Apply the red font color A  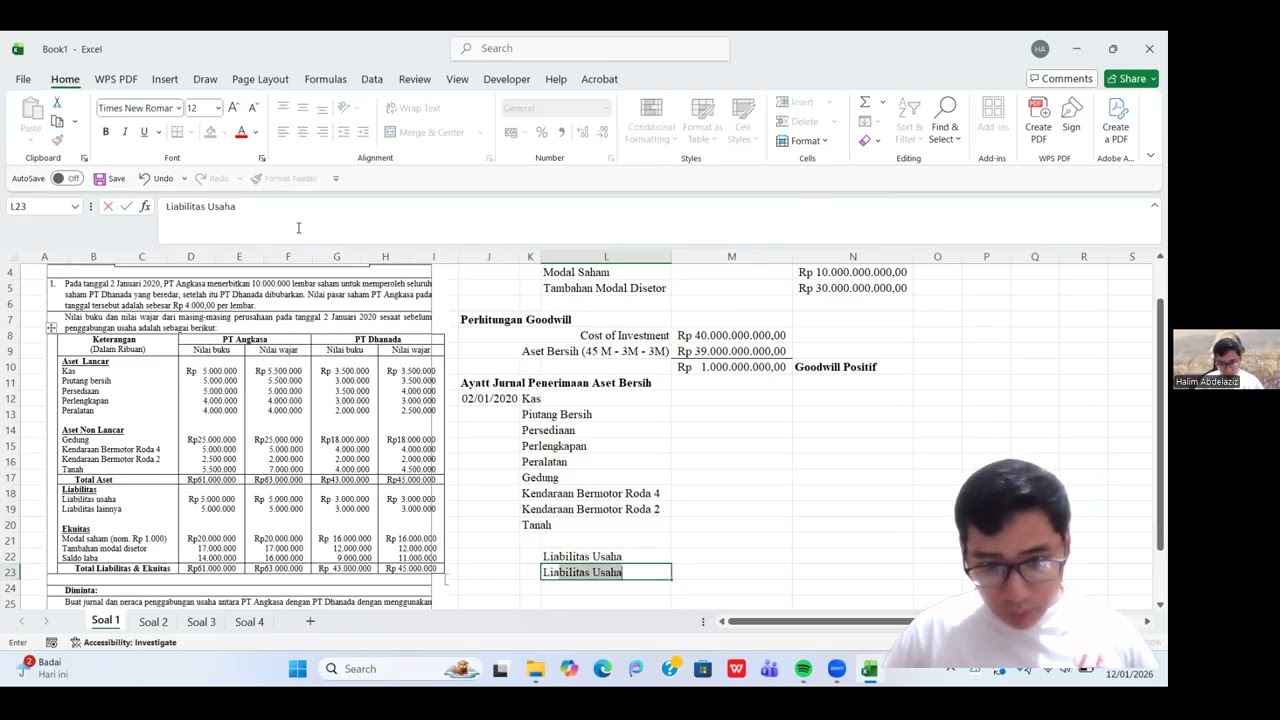[241, 132]
